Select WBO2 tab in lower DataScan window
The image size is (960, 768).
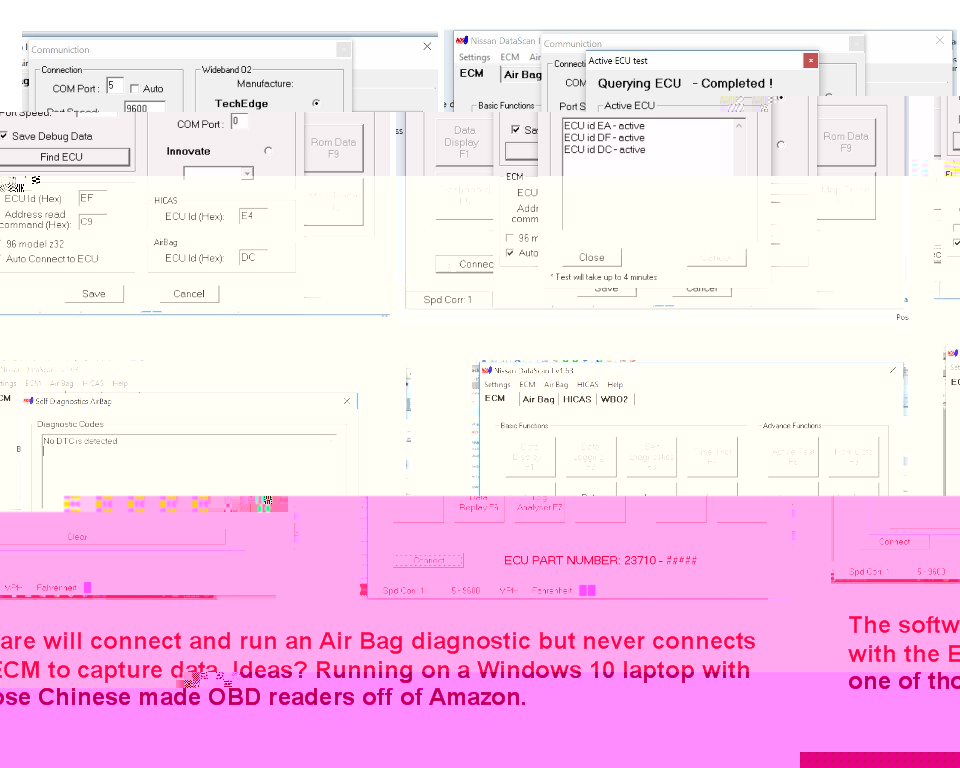tap(614, 399)
